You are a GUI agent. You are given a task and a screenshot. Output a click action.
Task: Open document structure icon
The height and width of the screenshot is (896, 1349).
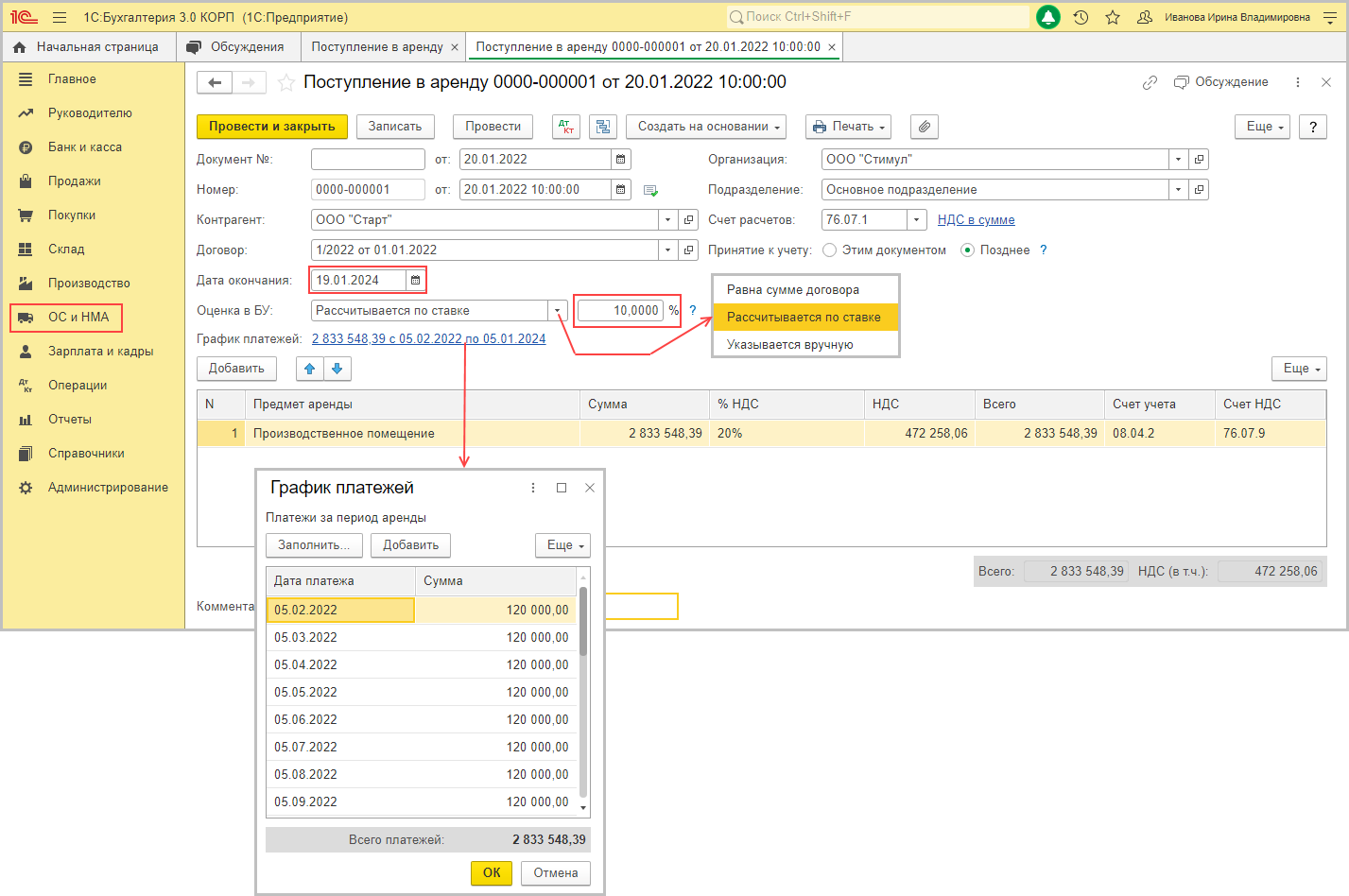[603, 127]
